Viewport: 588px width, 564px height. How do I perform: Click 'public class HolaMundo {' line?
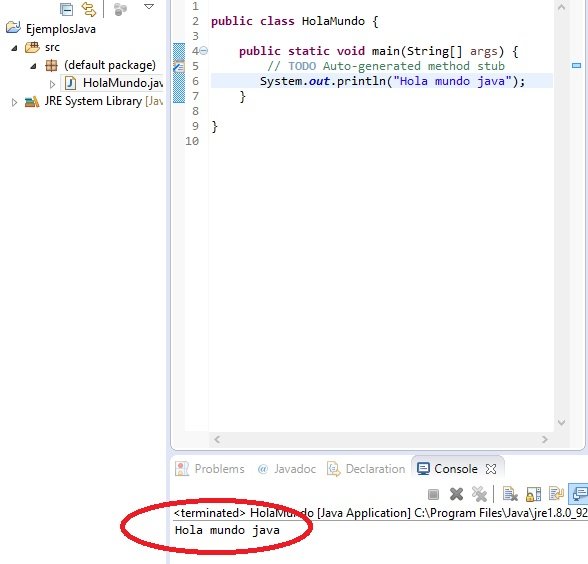pyautogui.click(x=295, y=21)
